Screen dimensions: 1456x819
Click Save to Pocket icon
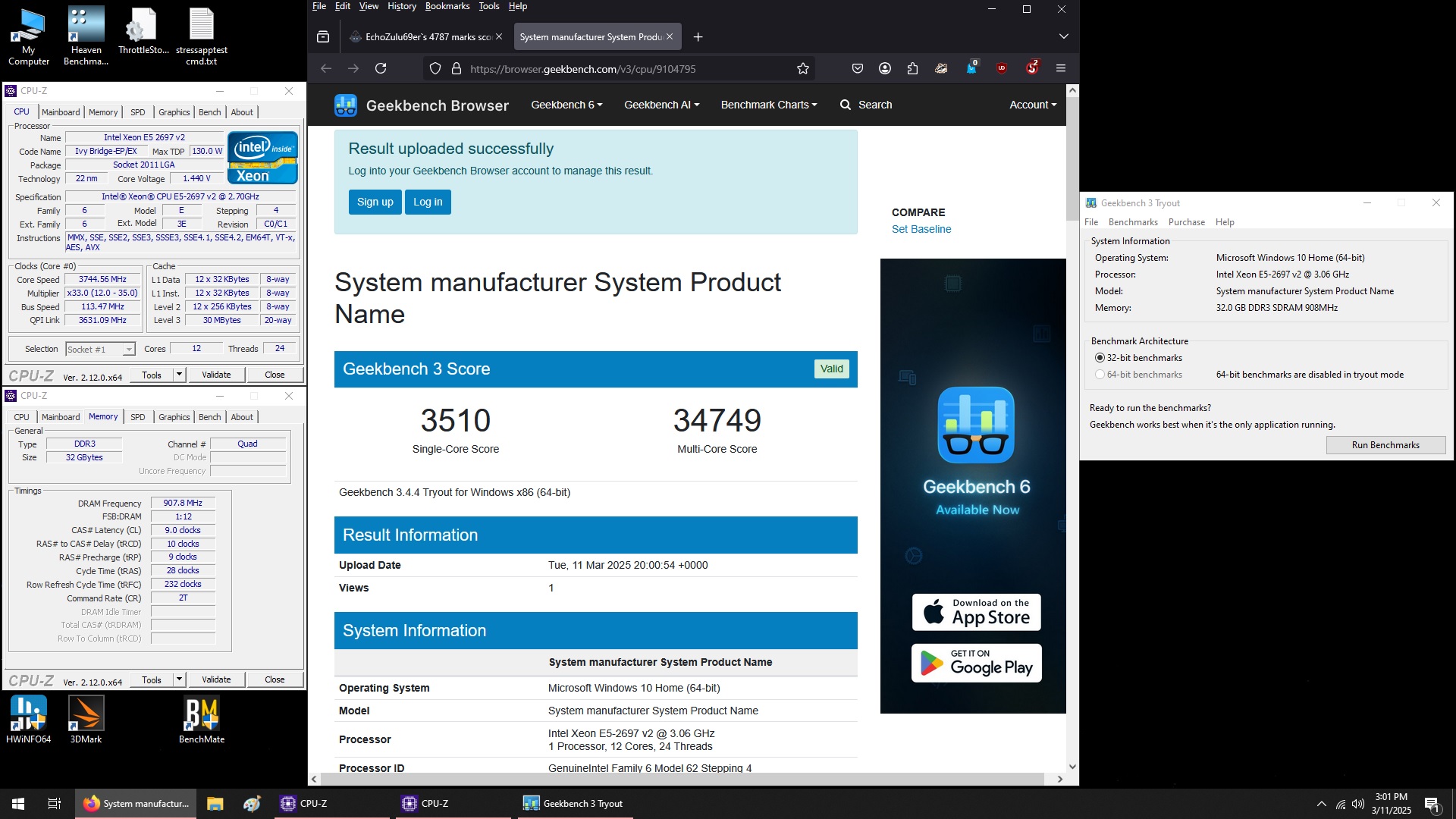click(x=858, y=68)
